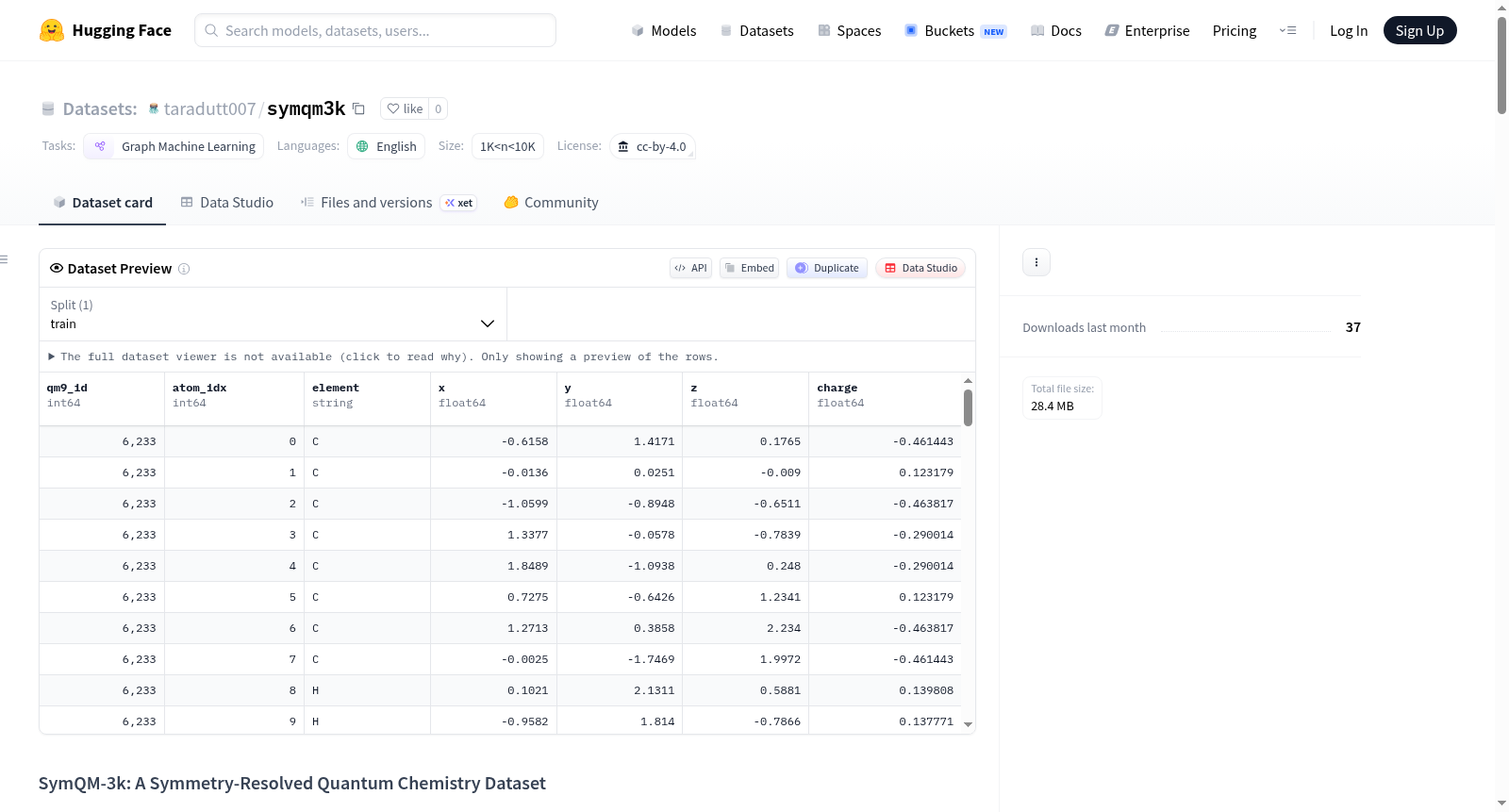
Task: Click the Log In link
Action: [x=1349, y=30]
